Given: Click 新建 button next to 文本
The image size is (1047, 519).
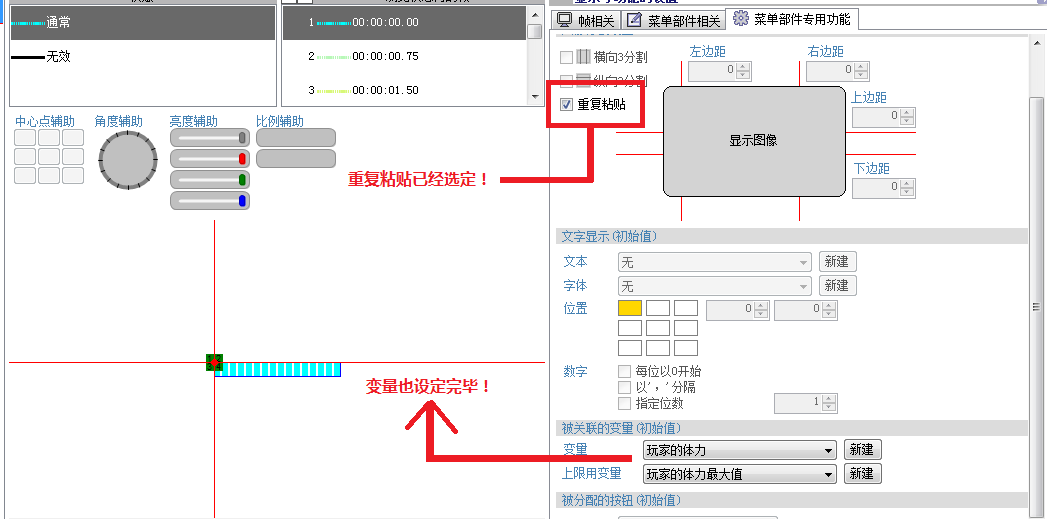Looking at the screenshot, I should (837, 262).
